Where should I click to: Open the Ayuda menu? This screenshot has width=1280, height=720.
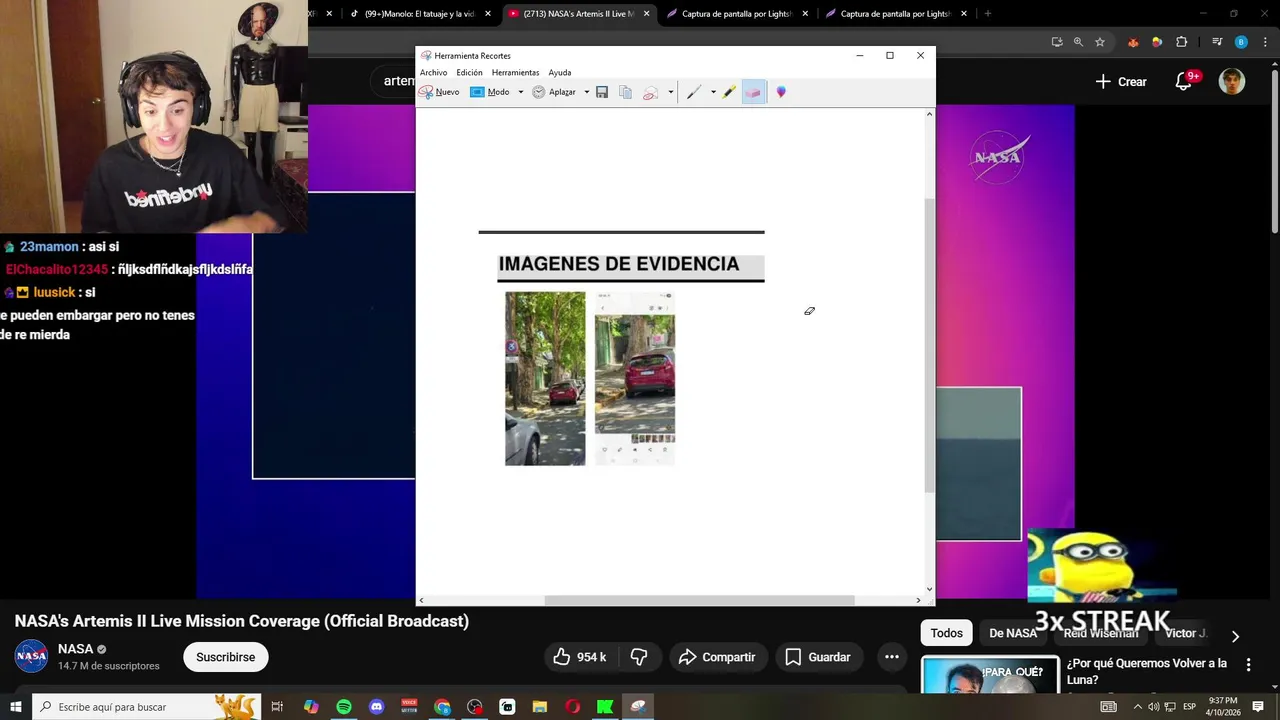(x=559, y=73)
